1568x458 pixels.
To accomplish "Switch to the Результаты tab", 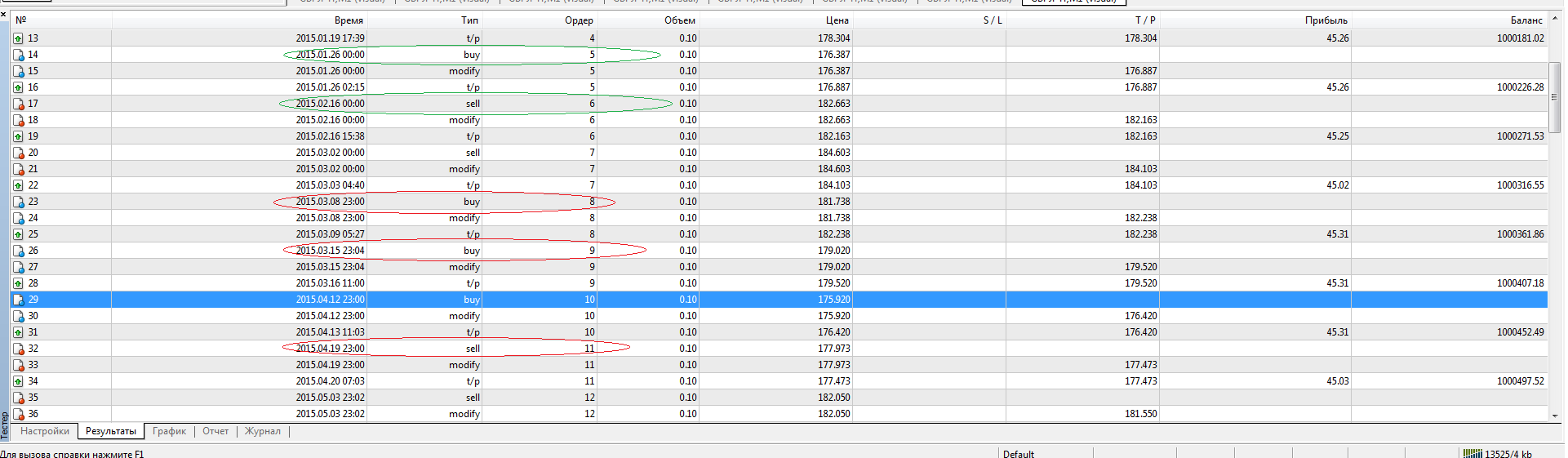I will 111,431.
